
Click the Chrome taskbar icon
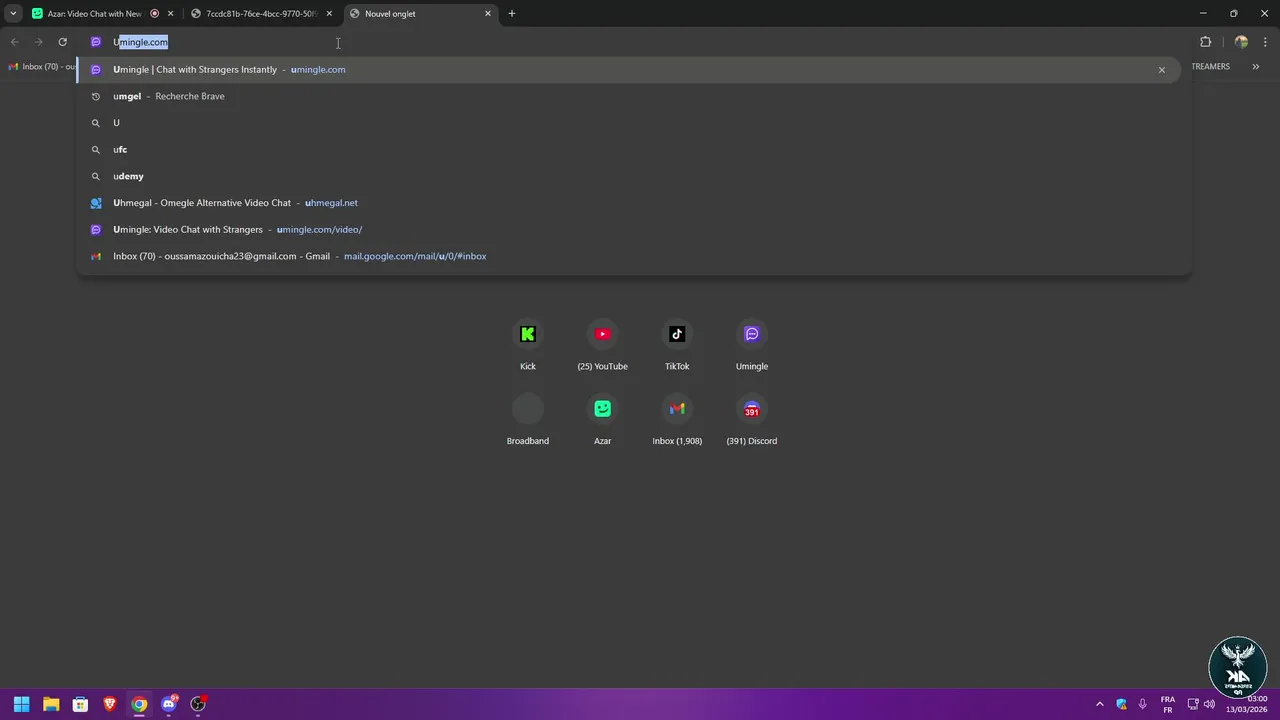139,704
